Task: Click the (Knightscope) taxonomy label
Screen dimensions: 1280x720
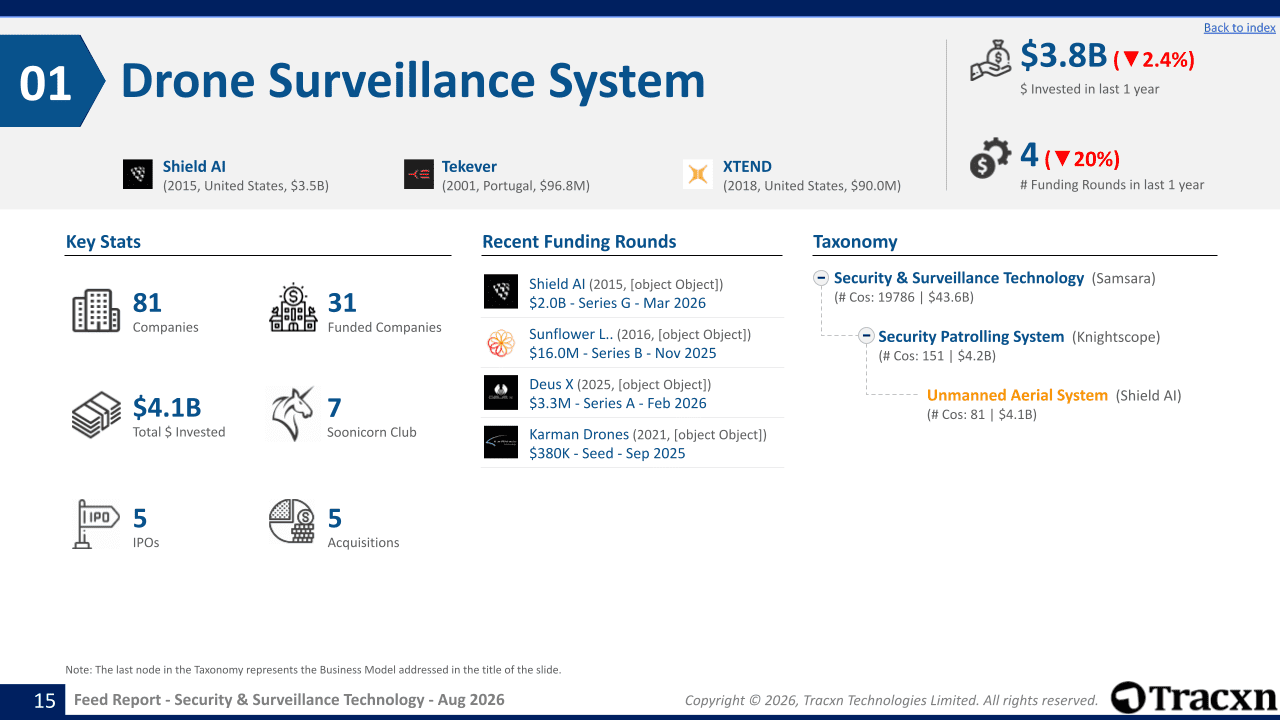Action: (x=1116, y=337)
